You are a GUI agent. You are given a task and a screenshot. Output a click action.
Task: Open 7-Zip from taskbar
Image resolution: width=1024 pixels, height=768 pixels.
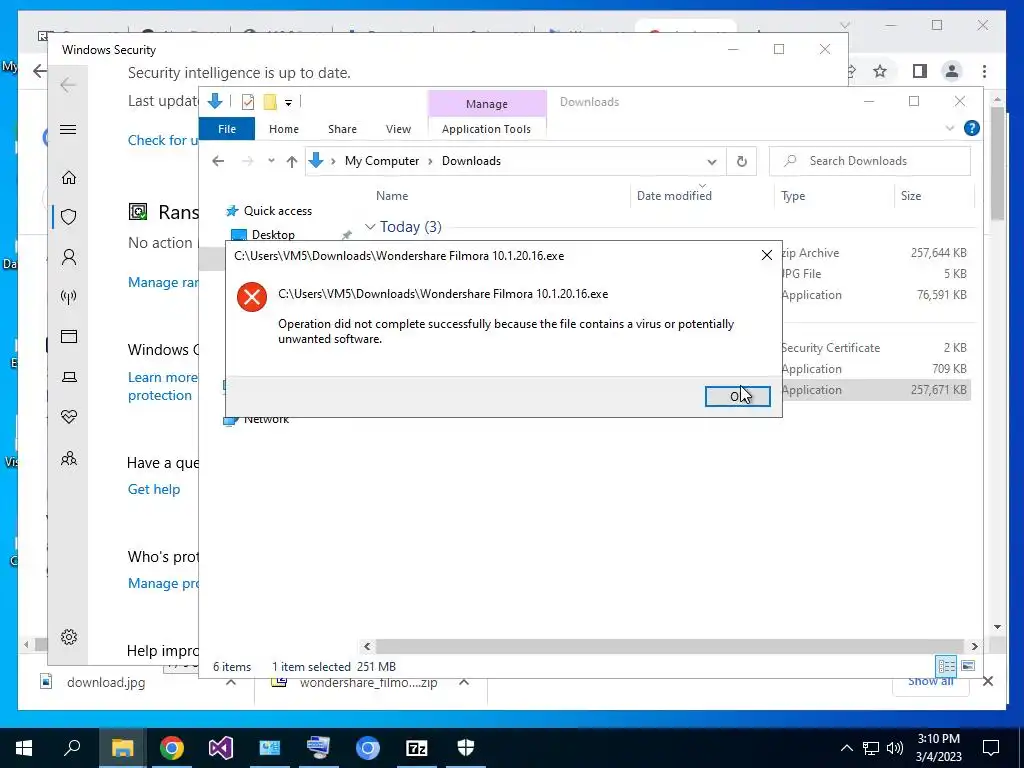(x=417, y=748)
